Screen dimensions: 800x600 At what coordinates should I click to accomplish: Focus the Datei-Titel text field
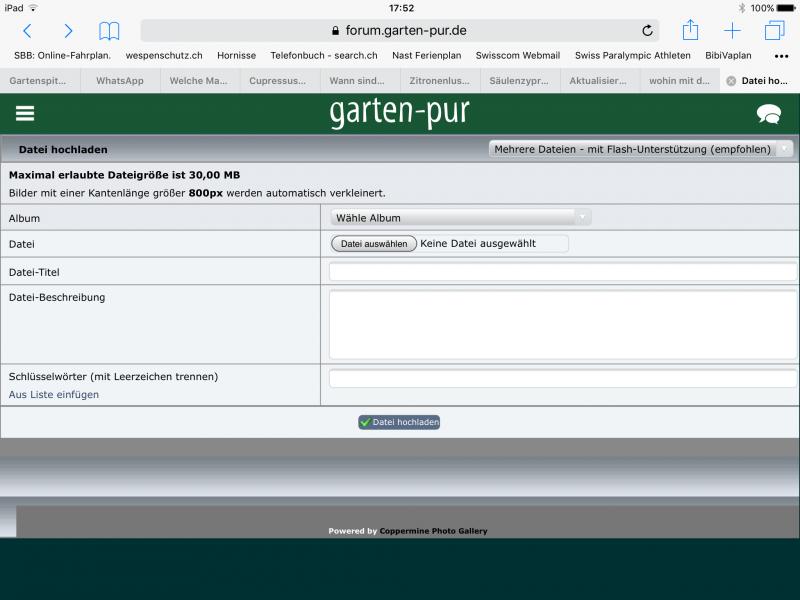pyautogui.click(x=563, y=272)
